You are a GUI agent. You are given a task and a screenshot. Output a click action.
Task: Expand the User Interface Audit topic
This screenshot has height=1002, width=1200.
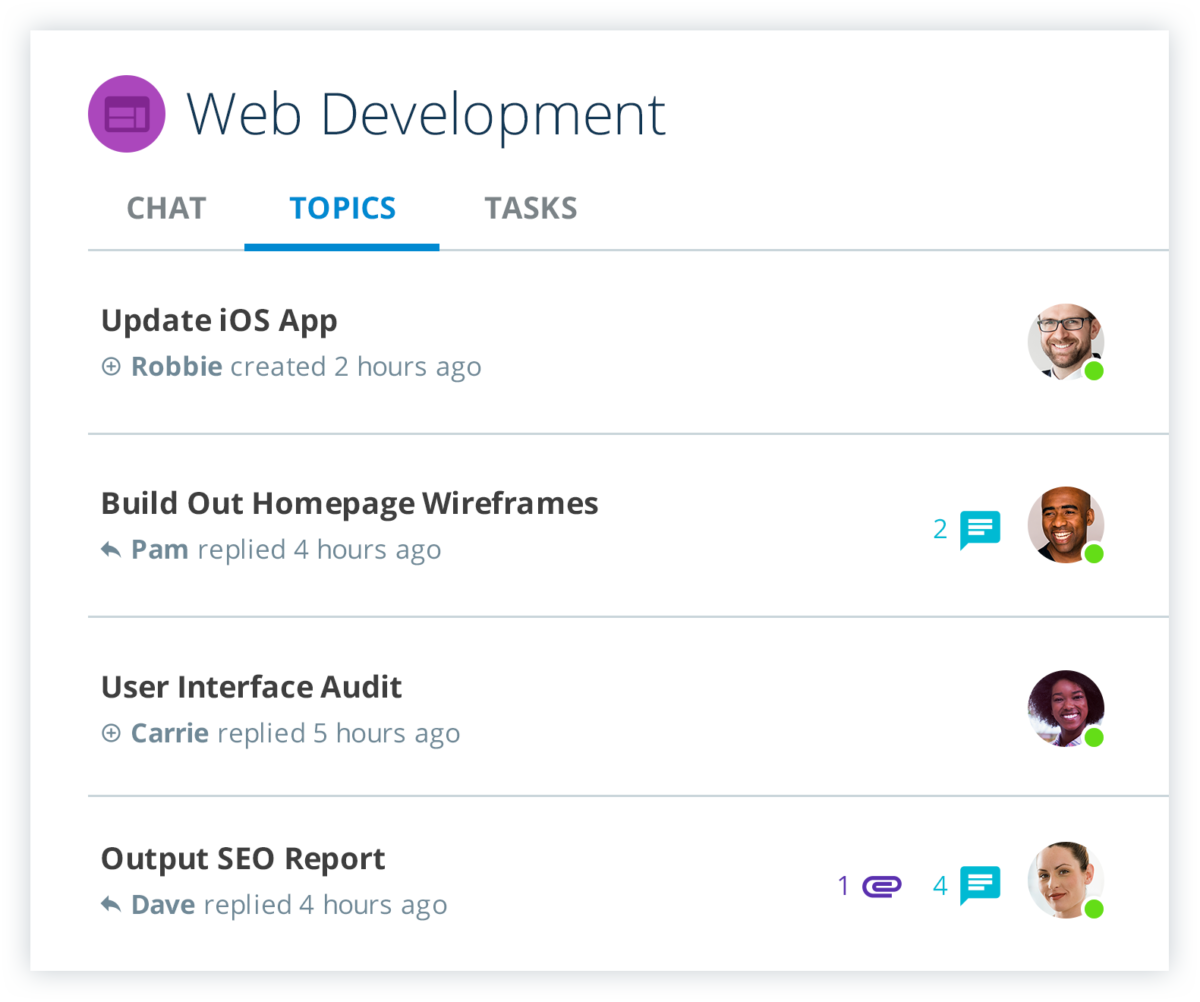(251, 687)
